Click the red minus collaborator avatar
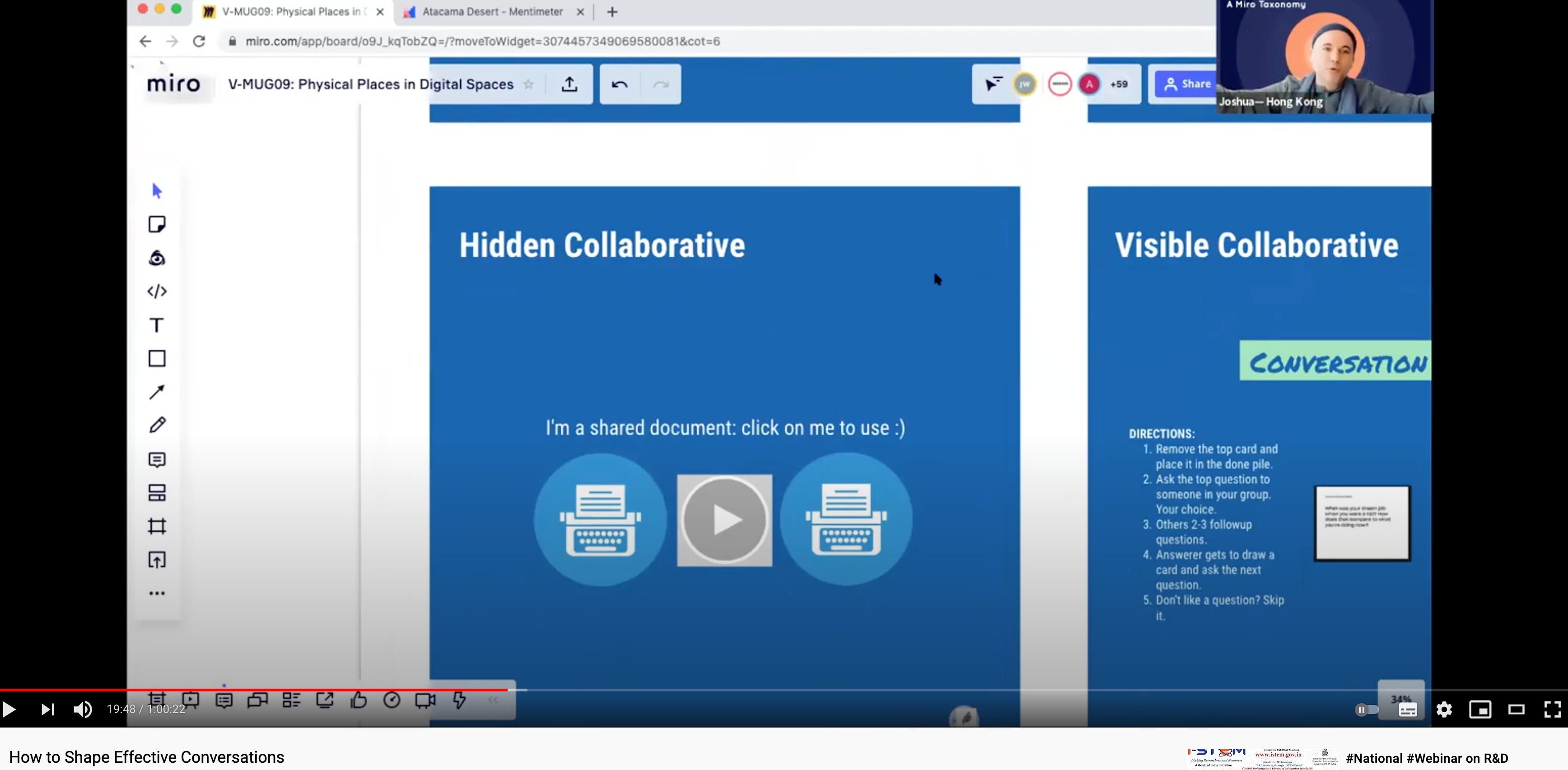This screenshot has width=1568, height=770. click(x=1060, y=84)
